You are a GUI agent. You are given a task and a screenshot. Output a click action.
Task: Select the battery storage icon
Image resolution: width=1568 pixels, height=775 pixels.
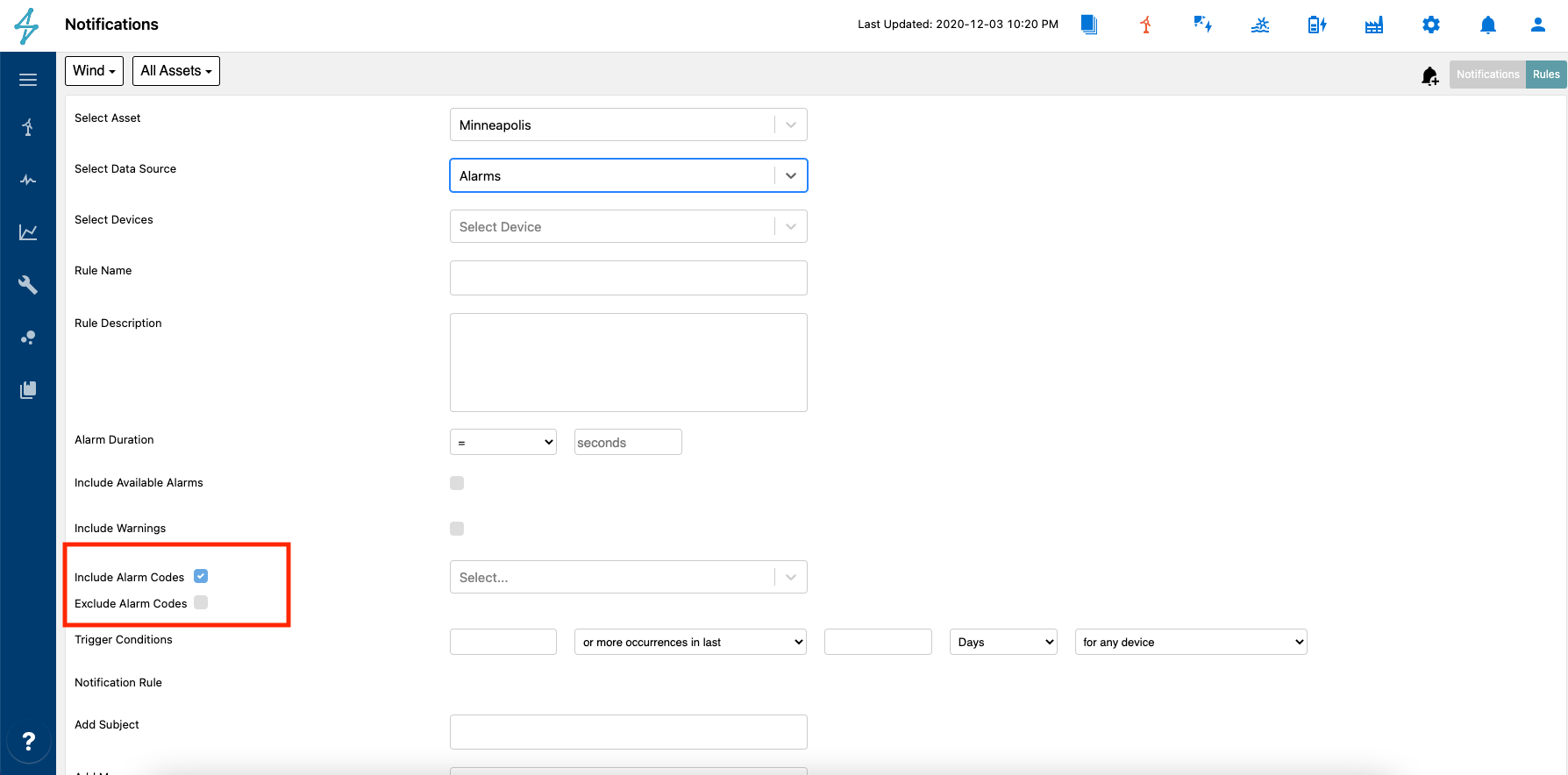(x=1317, y=25)
